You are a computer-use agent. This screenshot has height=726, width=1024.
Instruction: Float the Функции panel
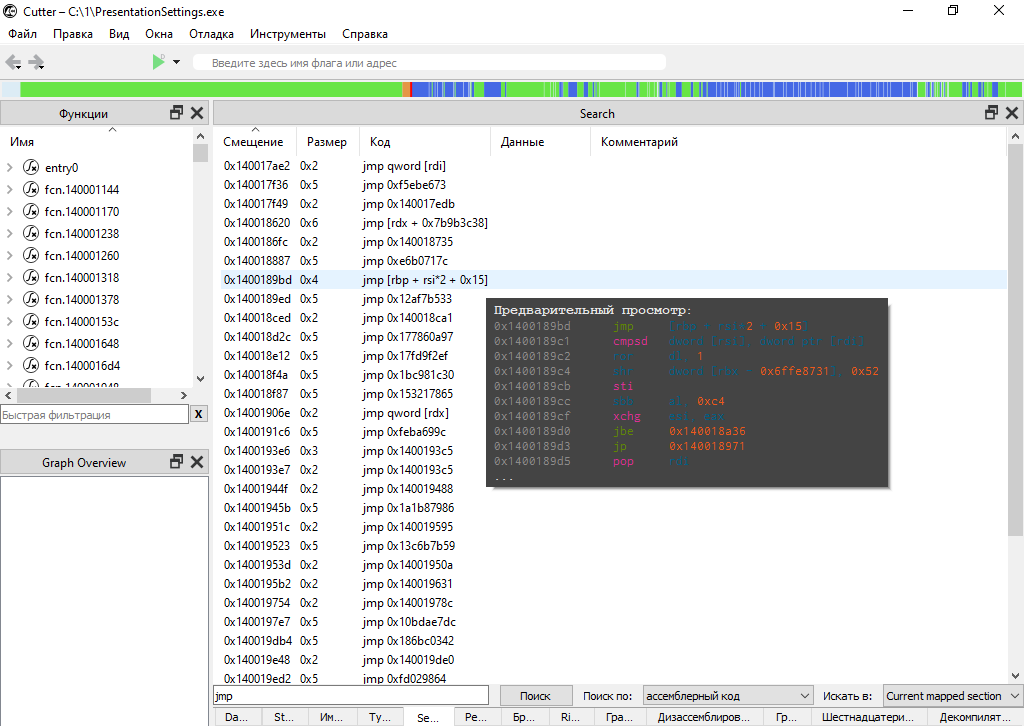(x=177, y=113)
